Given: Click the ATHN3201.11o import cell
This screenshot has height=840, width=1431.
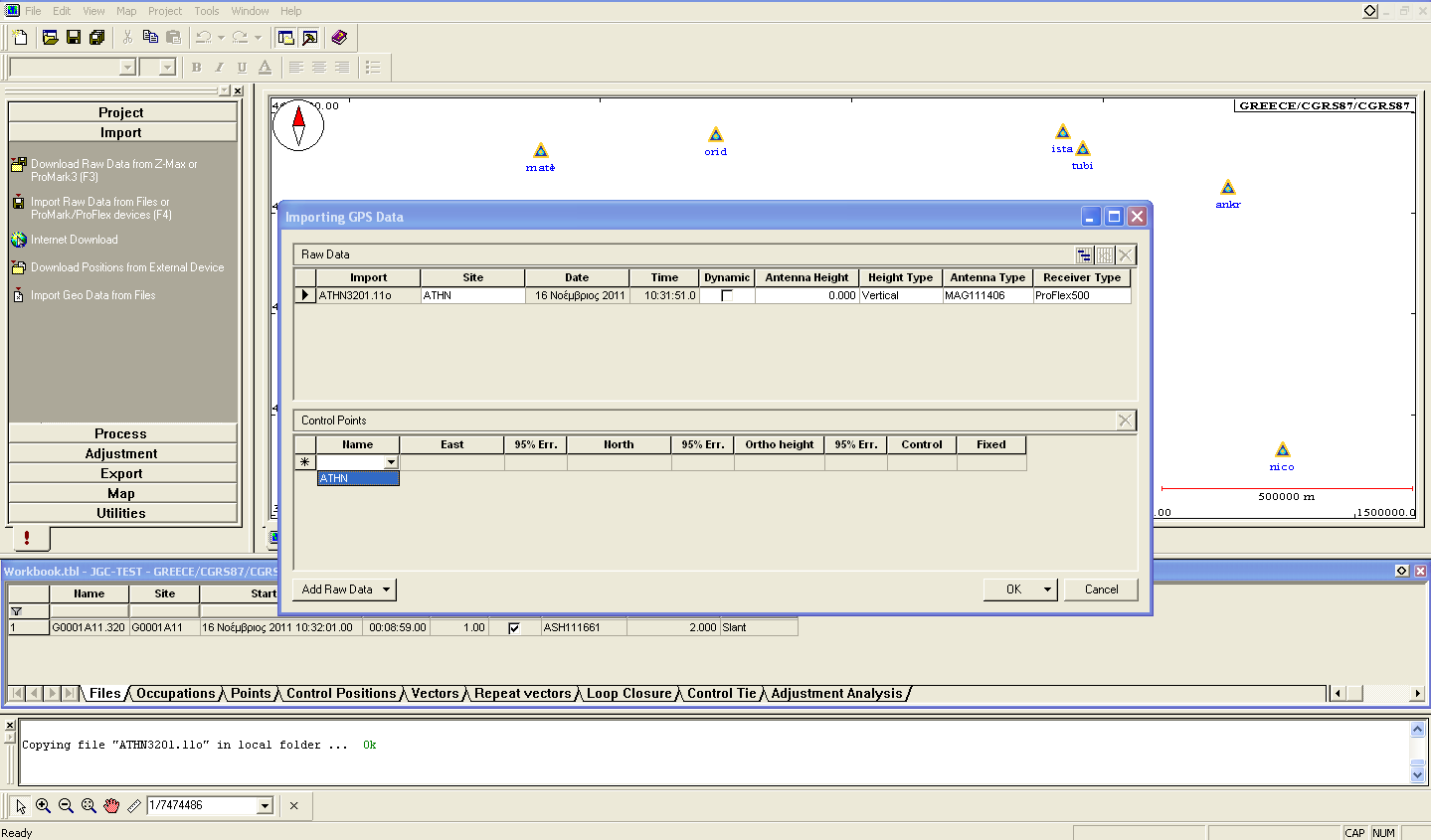Looking at the screenshot, I should pos(368,295).
